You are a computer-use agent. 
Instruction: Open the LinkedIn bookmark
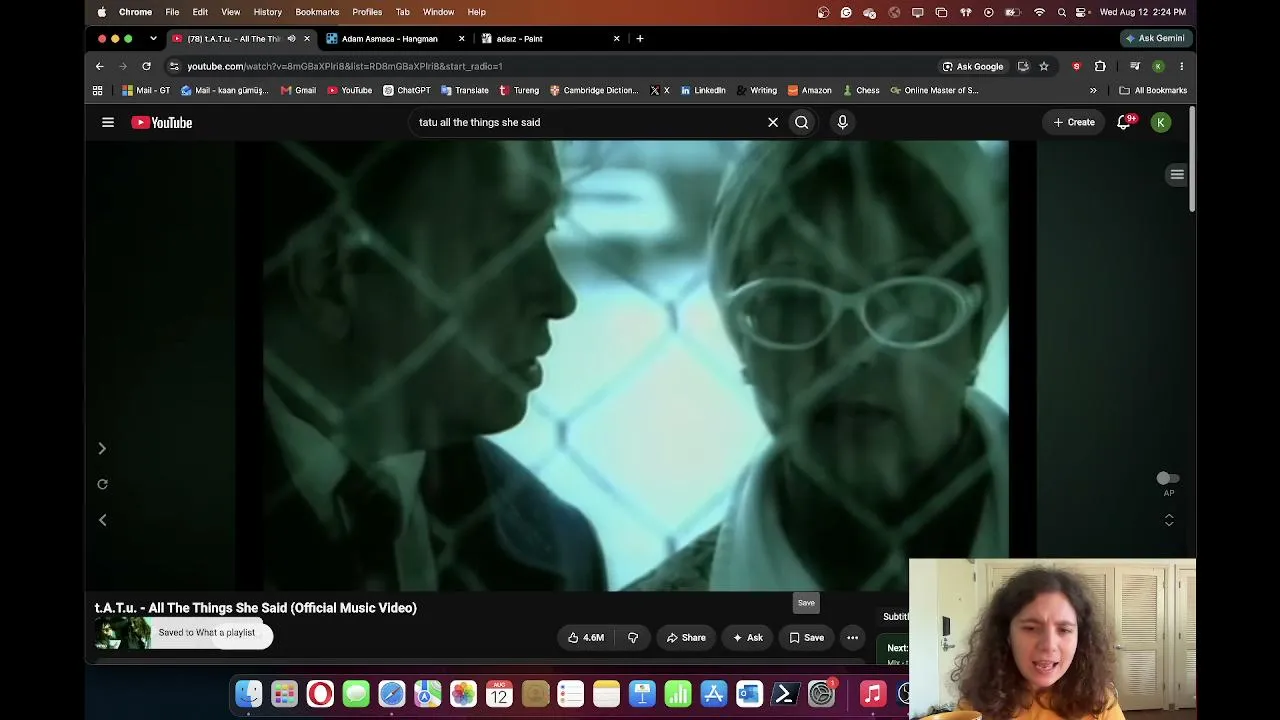[703, 90]
